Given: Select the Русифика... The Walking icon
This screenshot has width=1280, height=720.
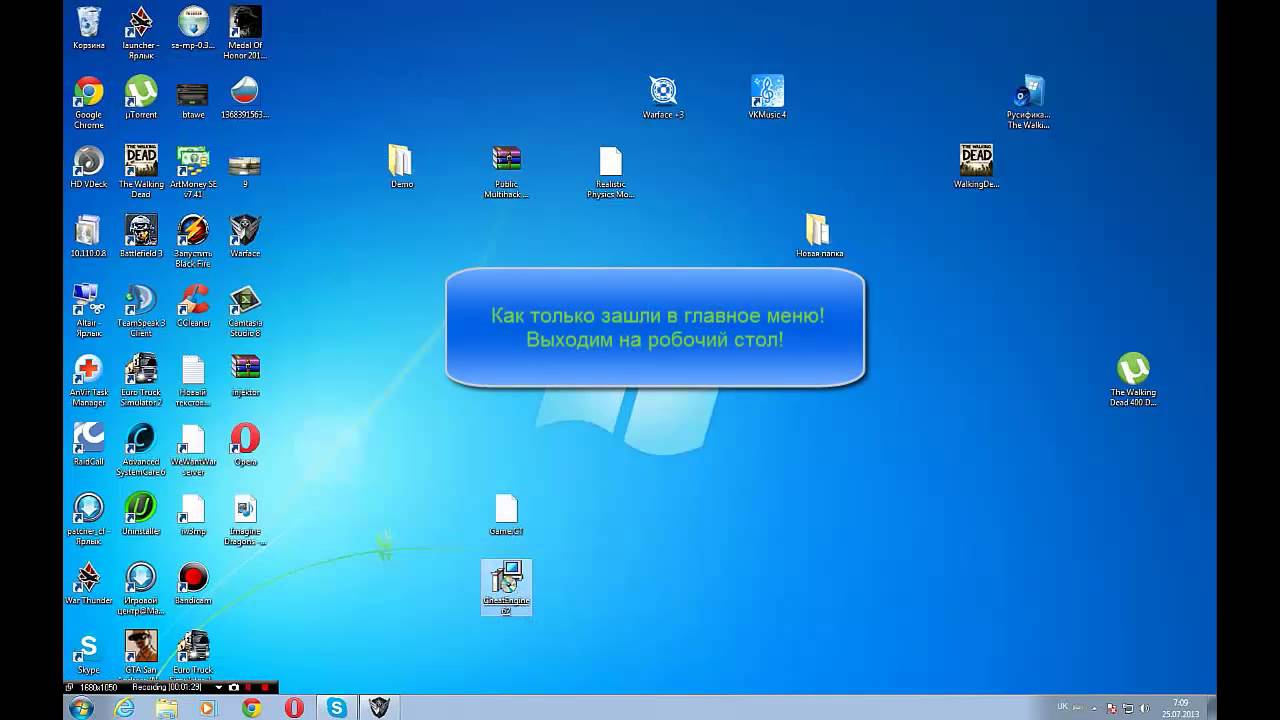Looking at the screenshot, I should point(1028,102).
